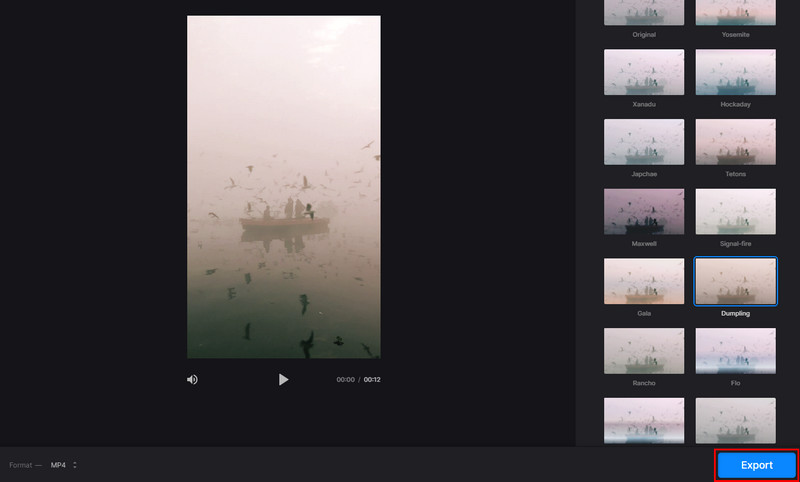Choose the Xanadu filter
This screenshot has width=800, height=482.
[644, 73]
